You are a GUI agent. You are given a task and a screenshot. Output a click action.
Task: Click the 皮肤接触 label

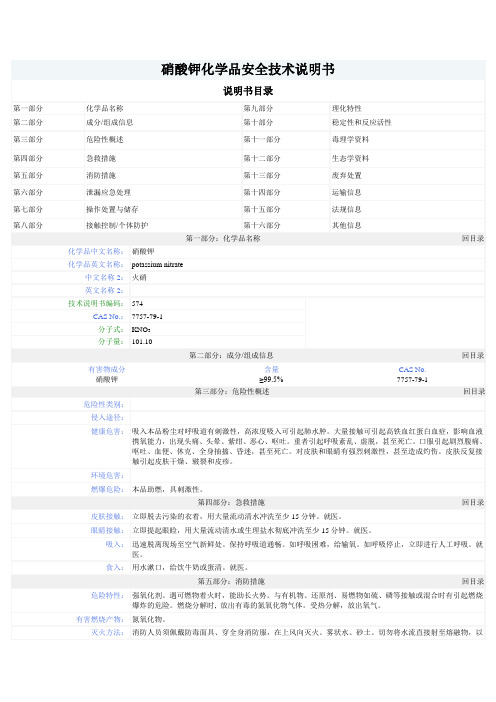(x=107, y=516)
